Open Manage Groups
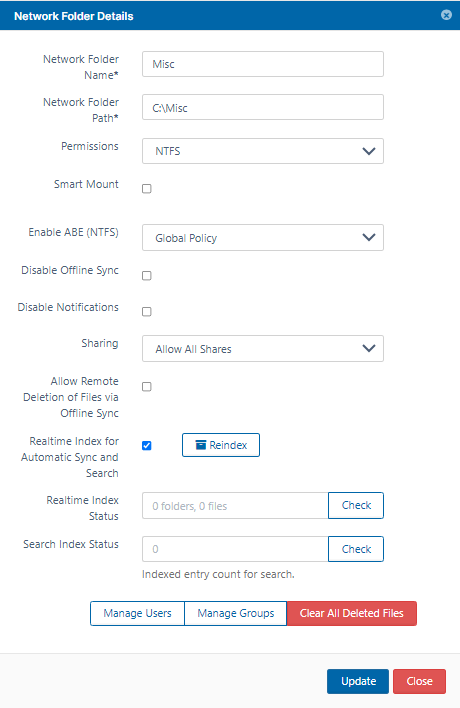Screen dimensions: 460x708 point(236,613)
